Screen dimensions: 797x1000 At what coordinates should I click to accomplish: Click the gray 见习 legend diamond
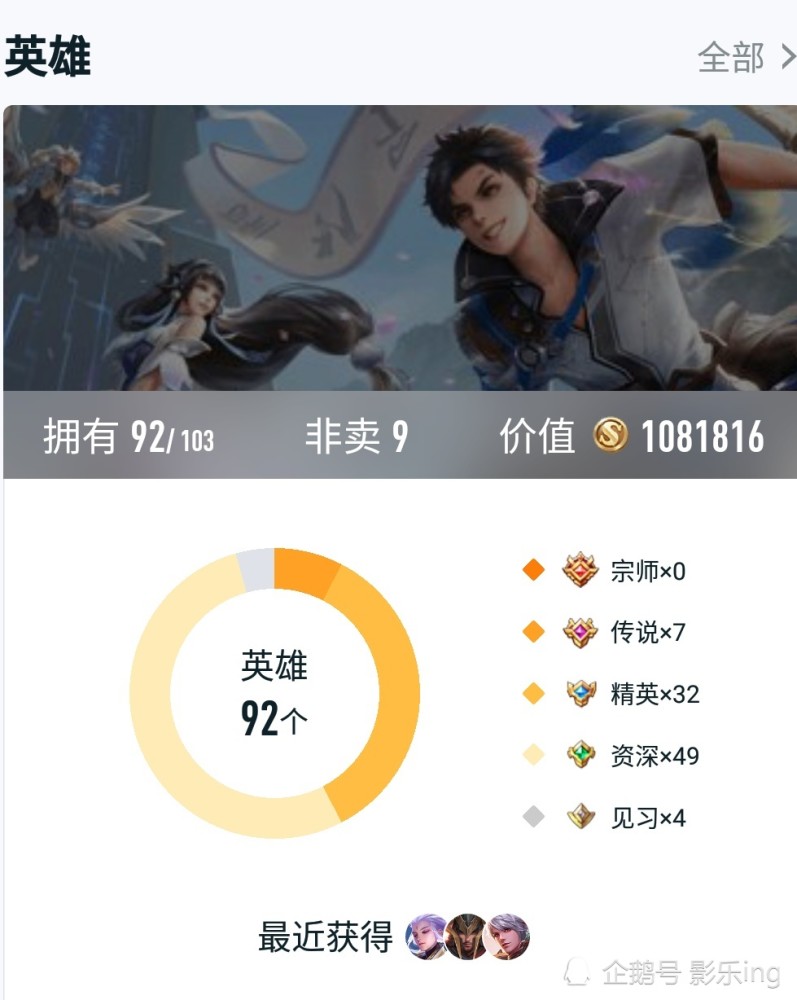(x=533, y=816)
